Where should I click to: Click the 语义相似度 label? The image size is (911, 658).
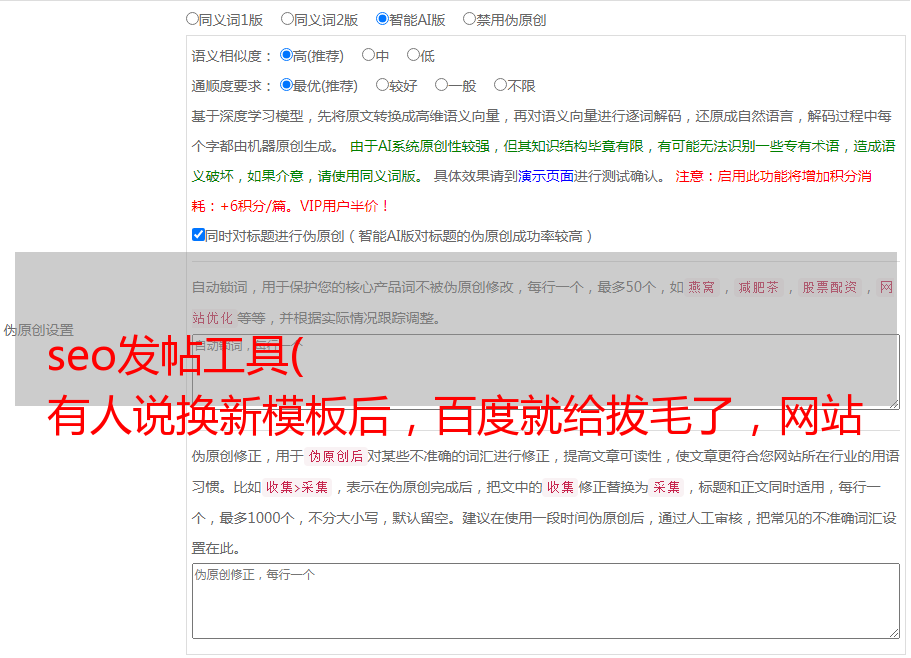tap(232, 56)
